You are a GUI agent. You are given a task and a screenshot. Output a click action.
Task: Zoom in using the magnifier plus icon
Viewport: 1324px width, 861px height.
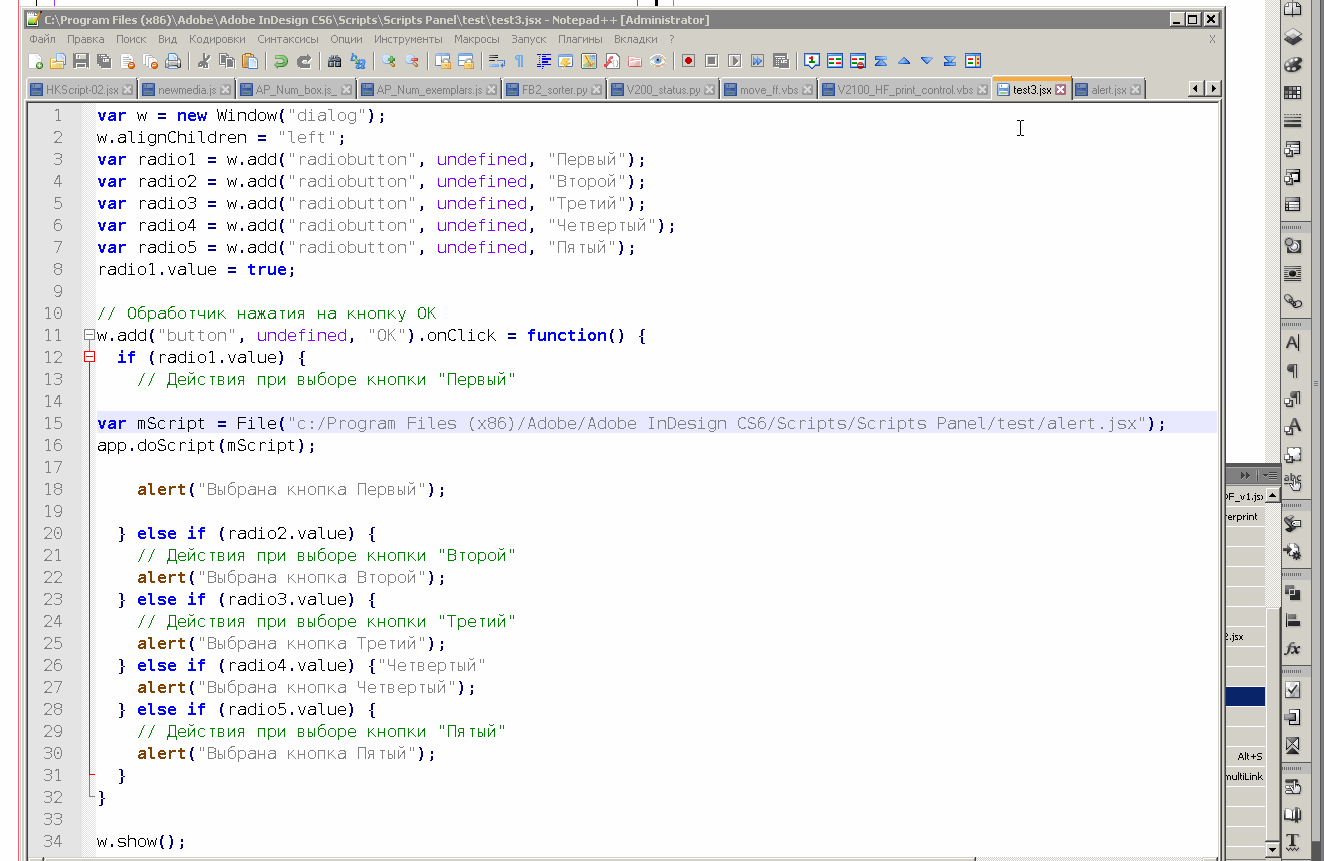[389, 61]
